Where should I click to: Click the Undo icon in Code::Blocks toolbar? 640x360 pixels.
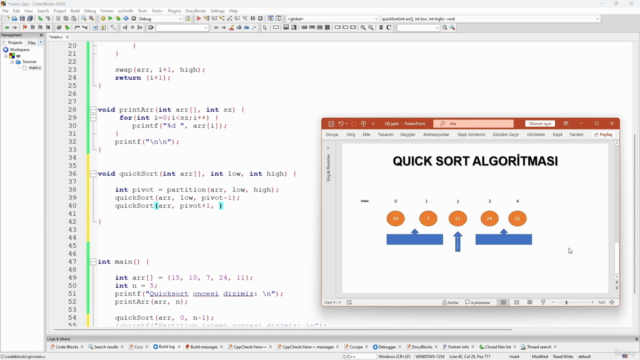click(x=40, y=19)
